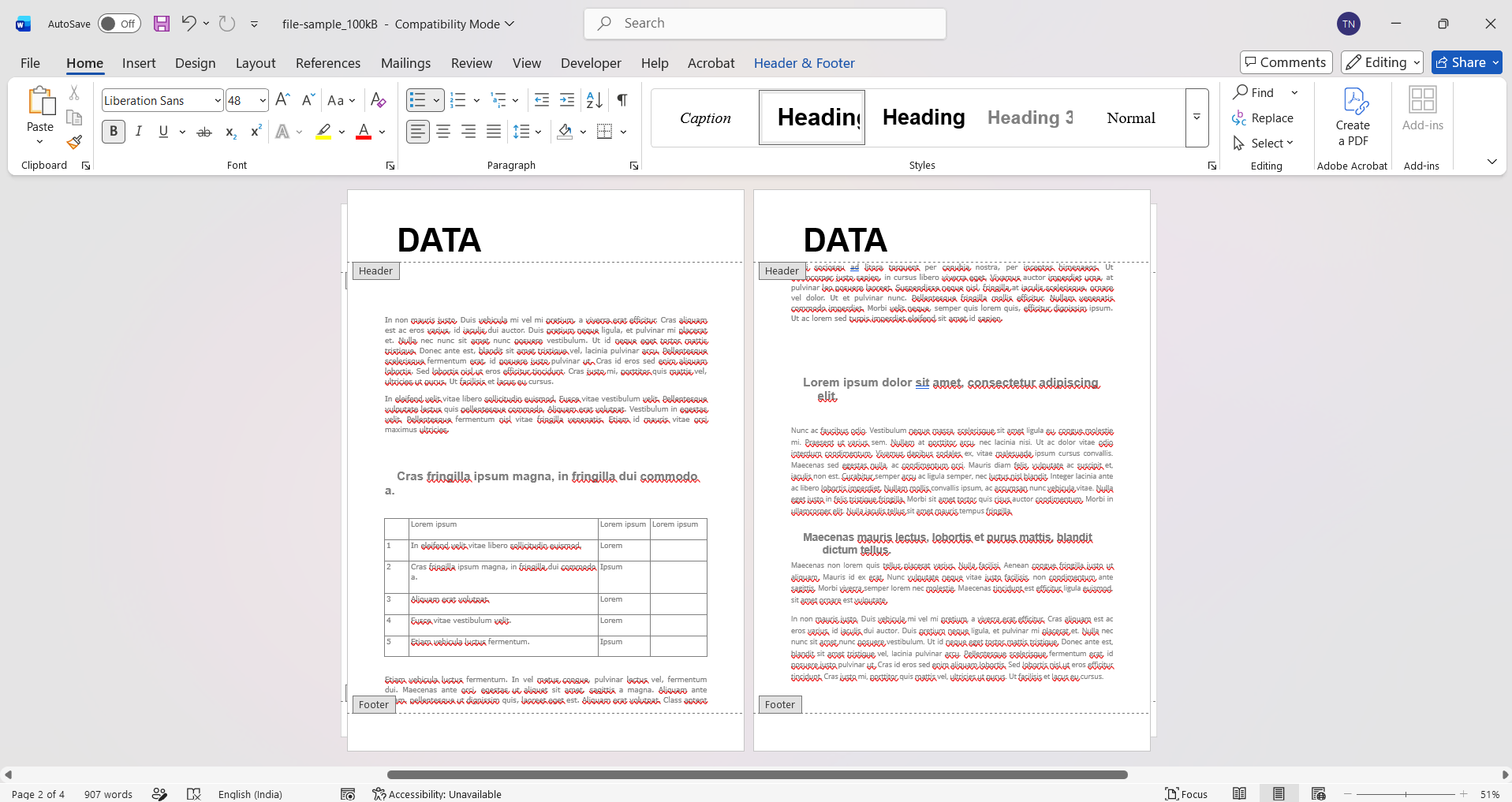Screen dimensions: 1512x802
Task: Open the Review tab
Action: point(472,63)
